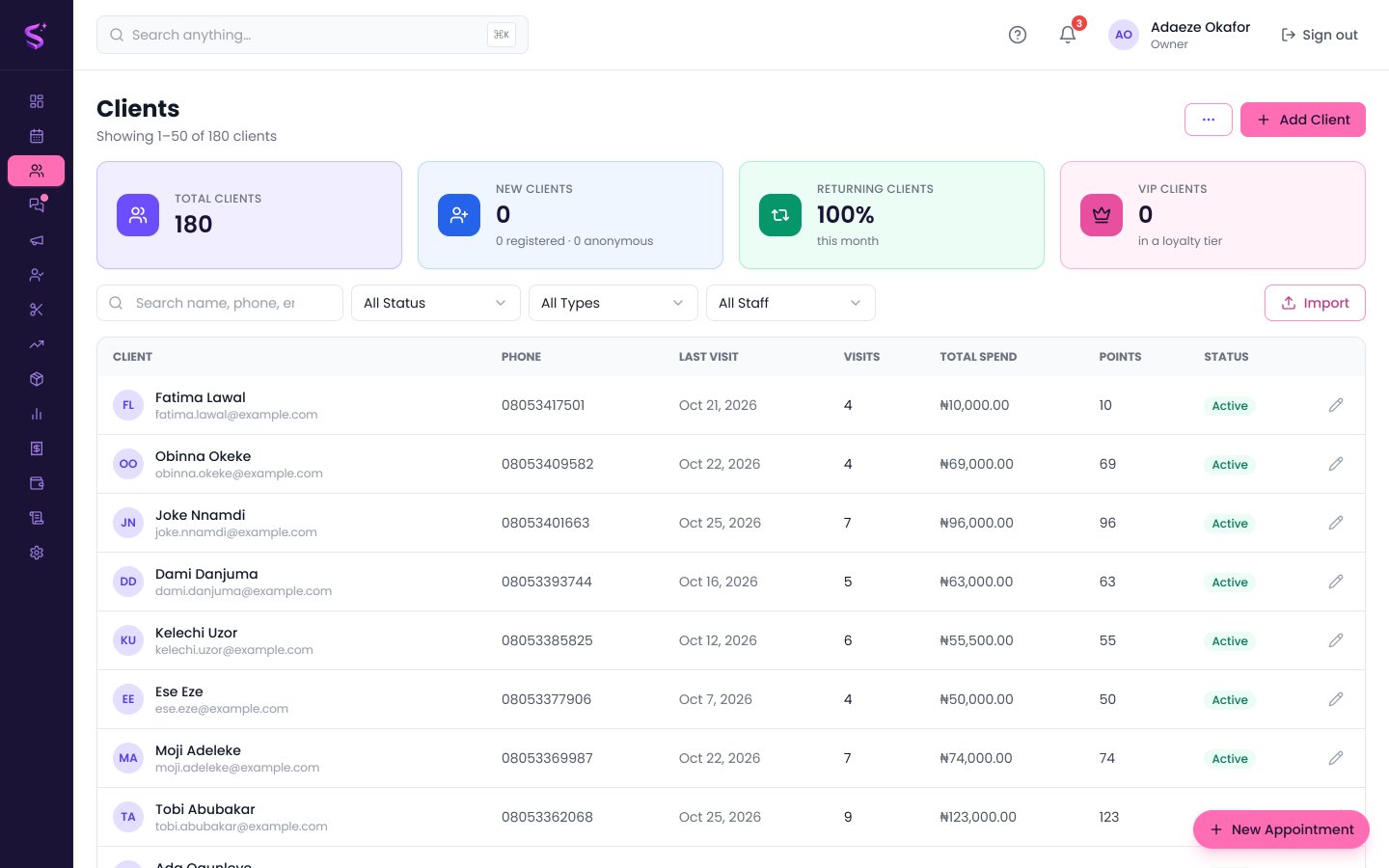Open the scroll document icon in sidebar
Viewport: 1389px width, 868px height.
click(37, 518)
